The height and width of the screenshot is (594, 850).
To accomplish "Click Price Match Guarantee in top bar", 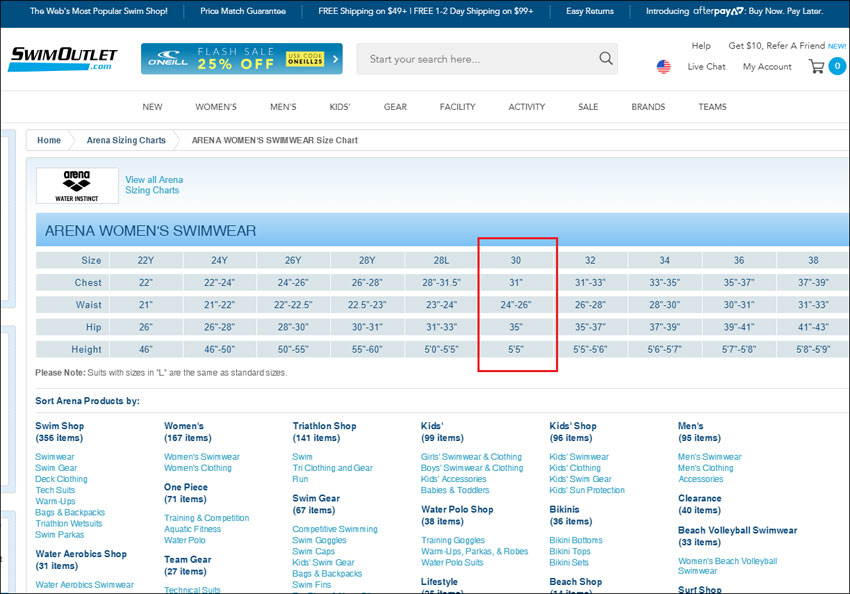I will 243,11.
